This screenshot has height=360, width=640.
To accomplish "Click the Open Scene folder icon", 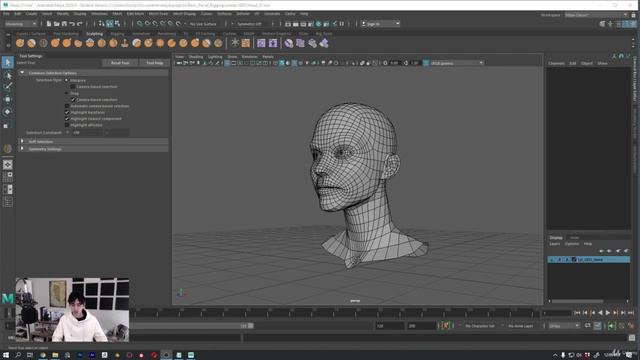I will pos(56,24).
